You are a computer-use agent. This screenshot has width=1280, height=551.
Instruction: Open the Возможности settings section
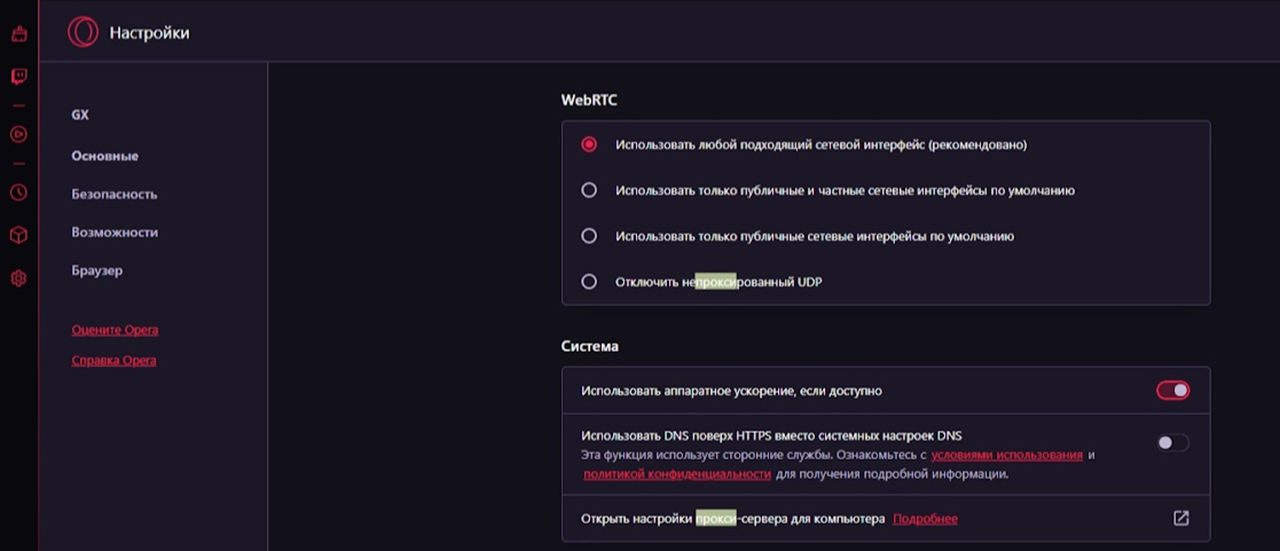[x=114, y=232]
